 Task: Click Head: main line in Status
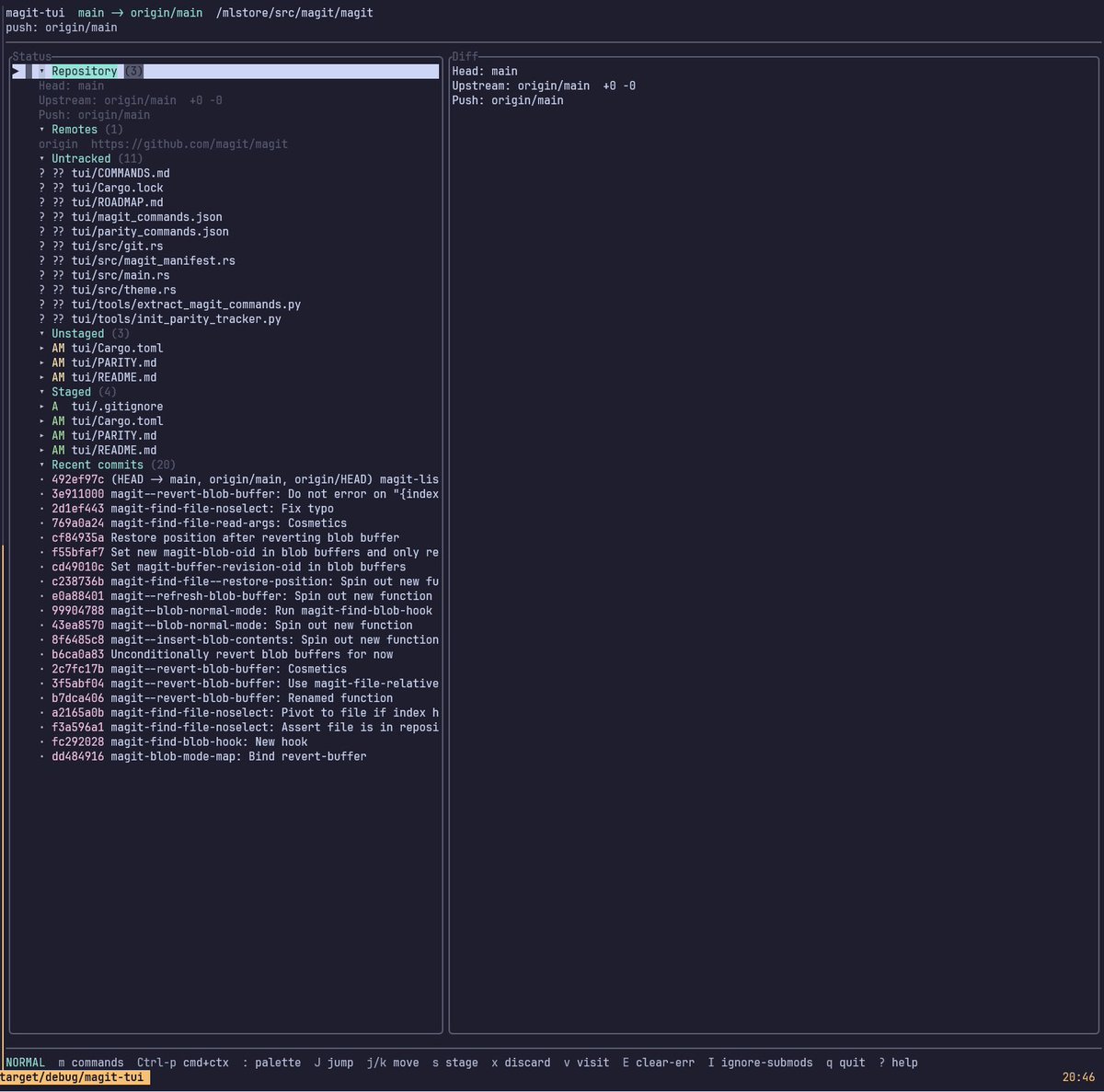click(72, 86)
